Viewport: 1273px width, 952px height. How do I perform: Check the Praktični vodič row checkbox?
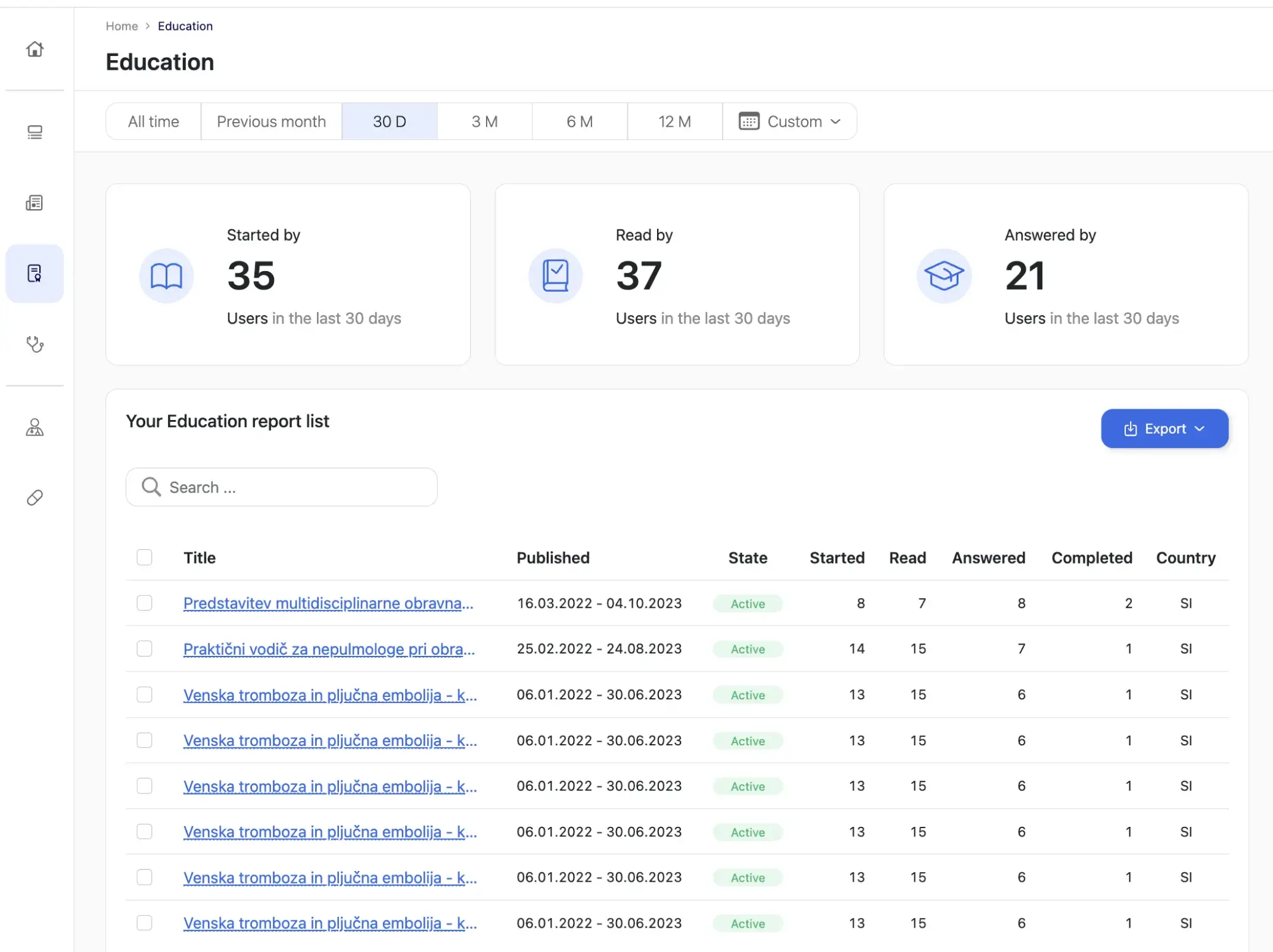pos(144,648)
